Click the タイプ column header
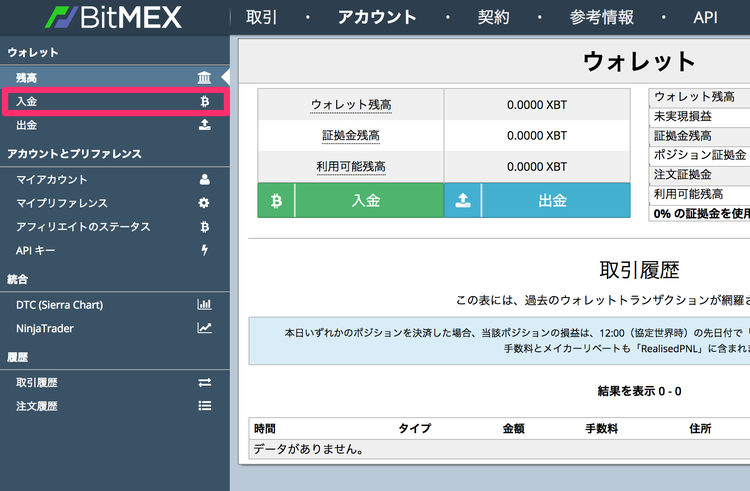 415,428
